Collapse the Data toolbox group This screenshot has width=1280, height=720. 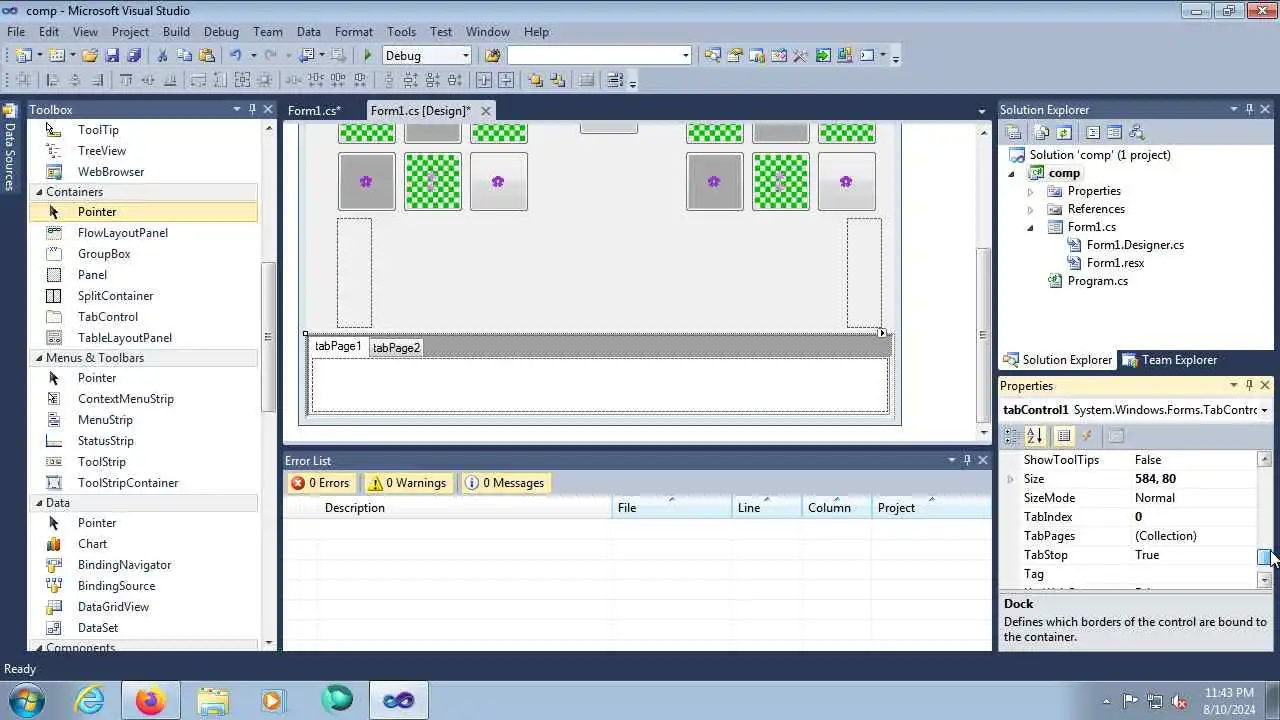pos(40,503)
